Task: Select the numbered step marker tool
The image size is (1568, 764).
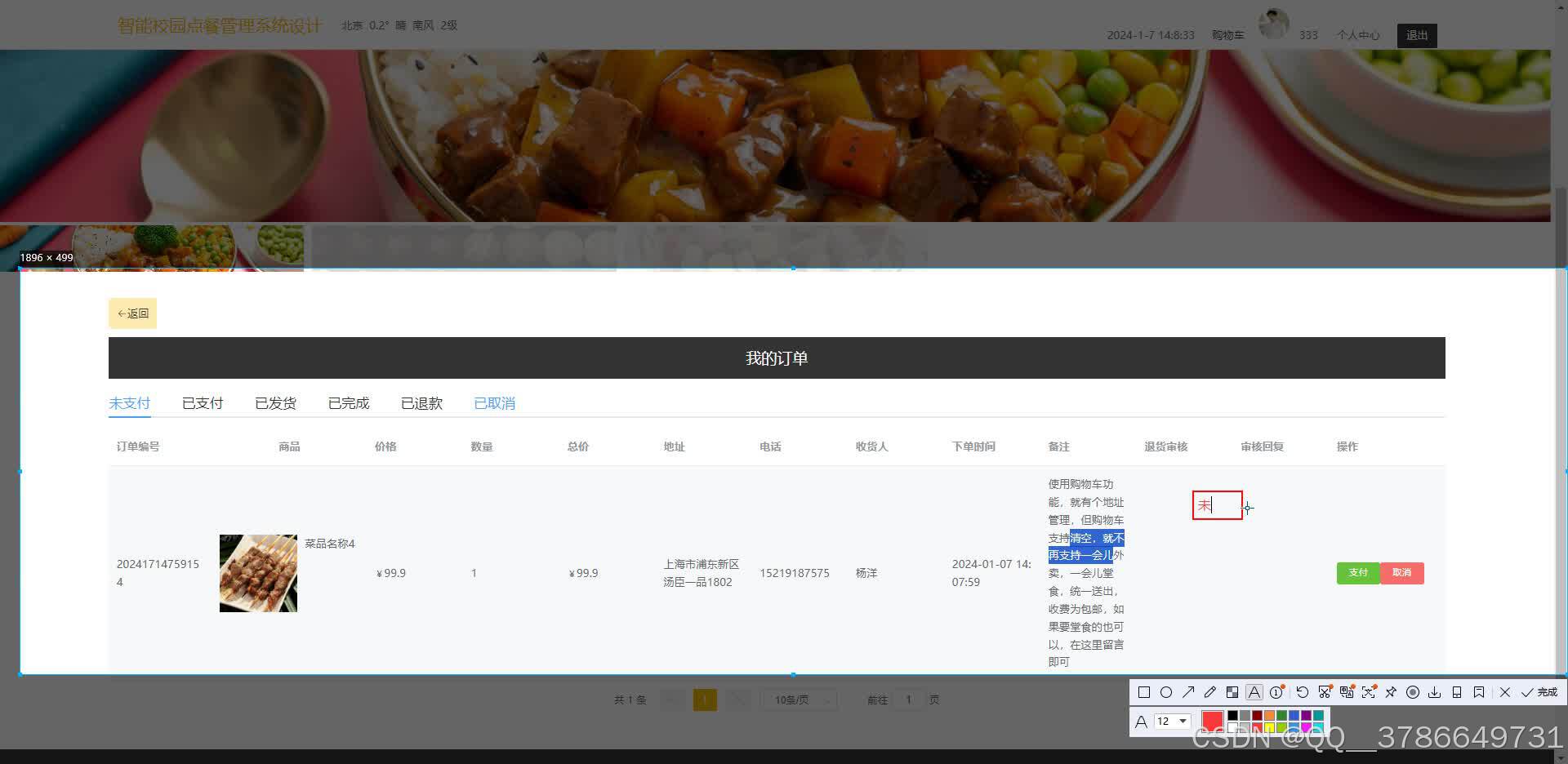Action: click(x=1276, y=692)
